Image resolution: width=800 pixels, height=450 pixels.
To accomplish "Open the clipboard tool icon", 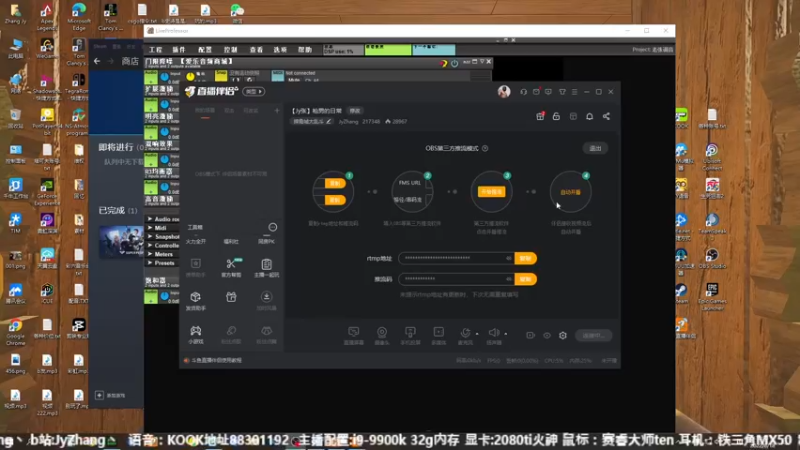I will (266, 264).
